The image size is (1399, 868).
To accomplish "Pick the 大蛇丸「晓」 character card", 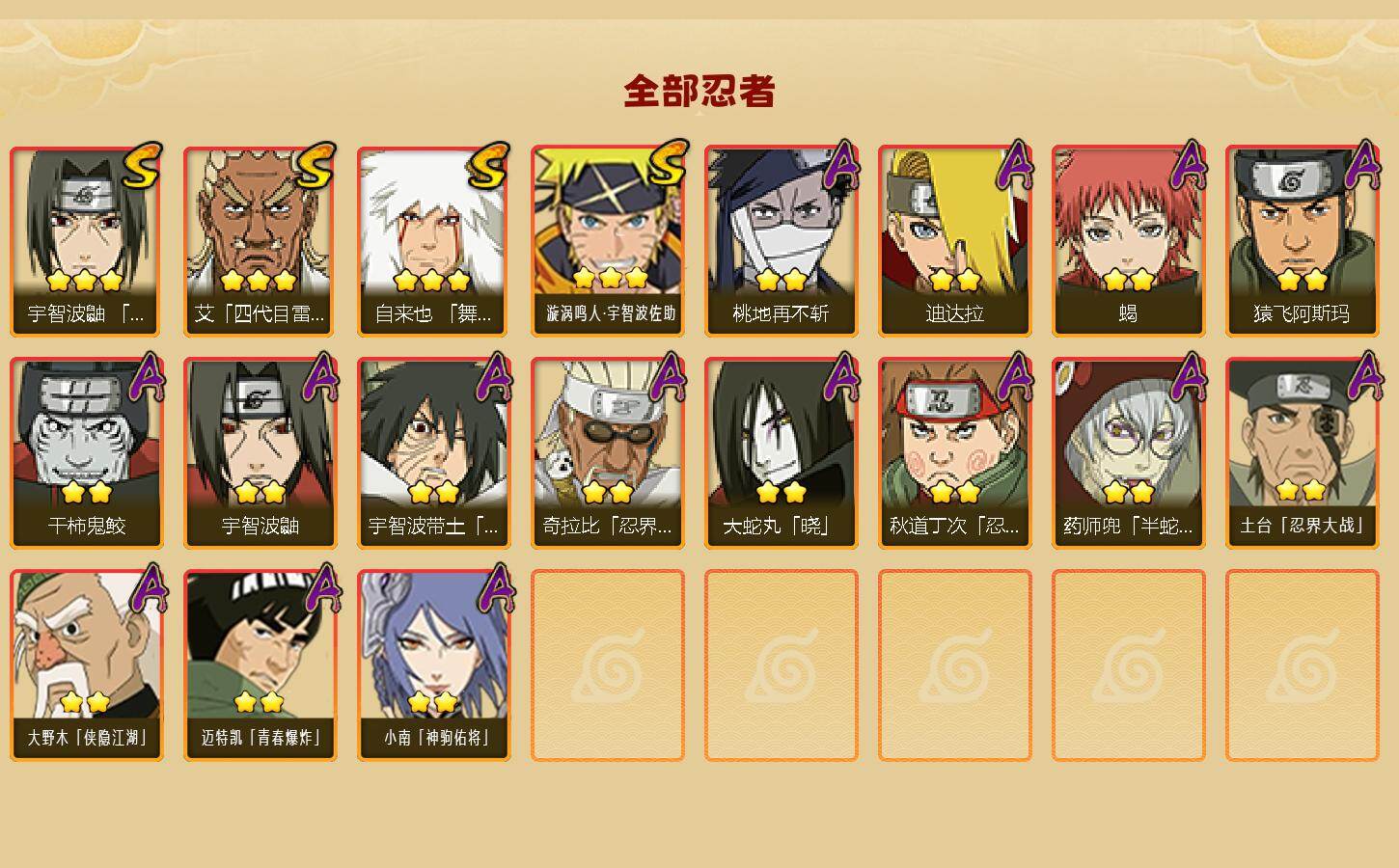I will tap(782, 453).
